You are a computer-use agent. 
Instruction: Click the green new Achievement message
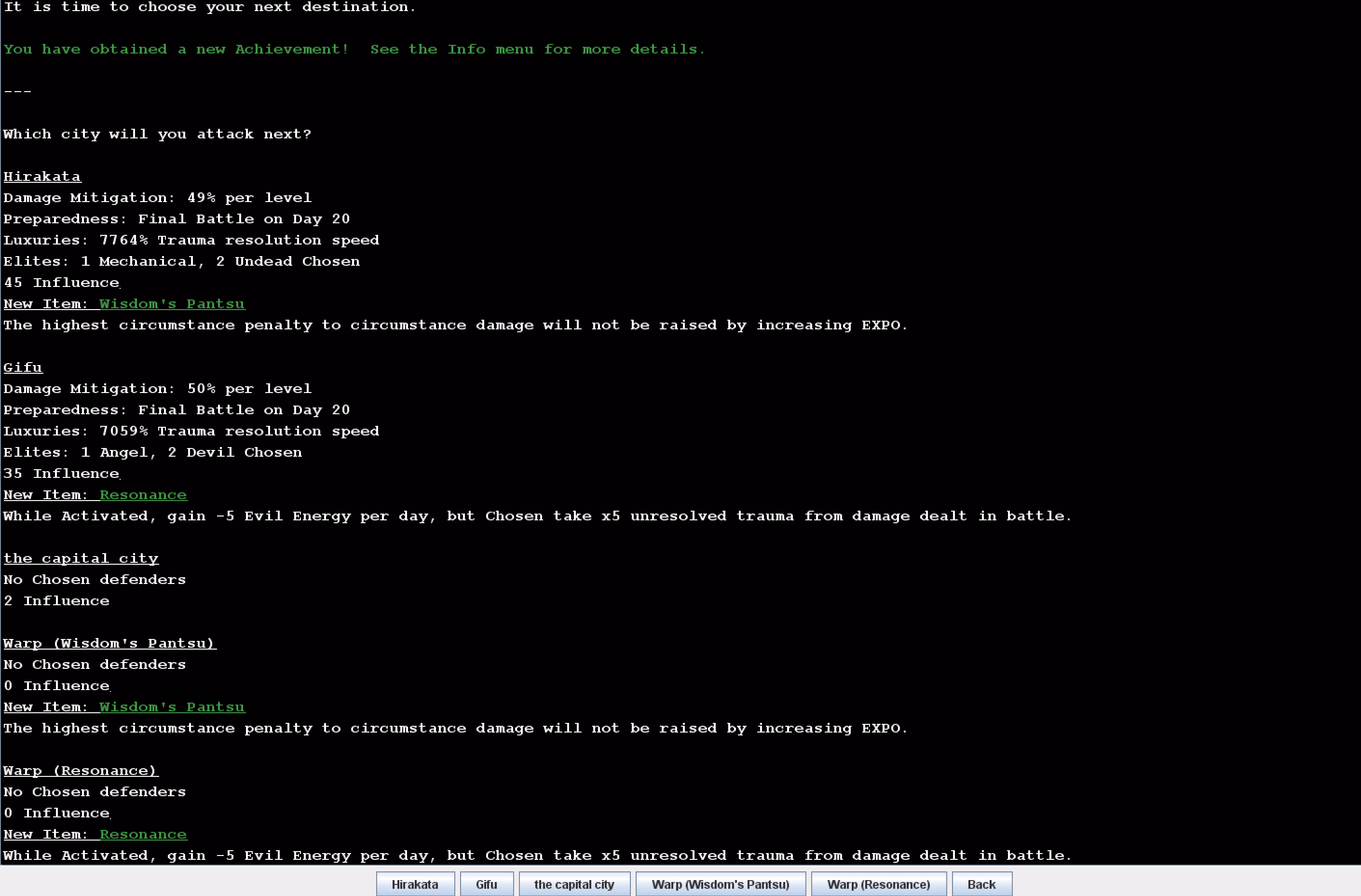(x=354, y=50)
